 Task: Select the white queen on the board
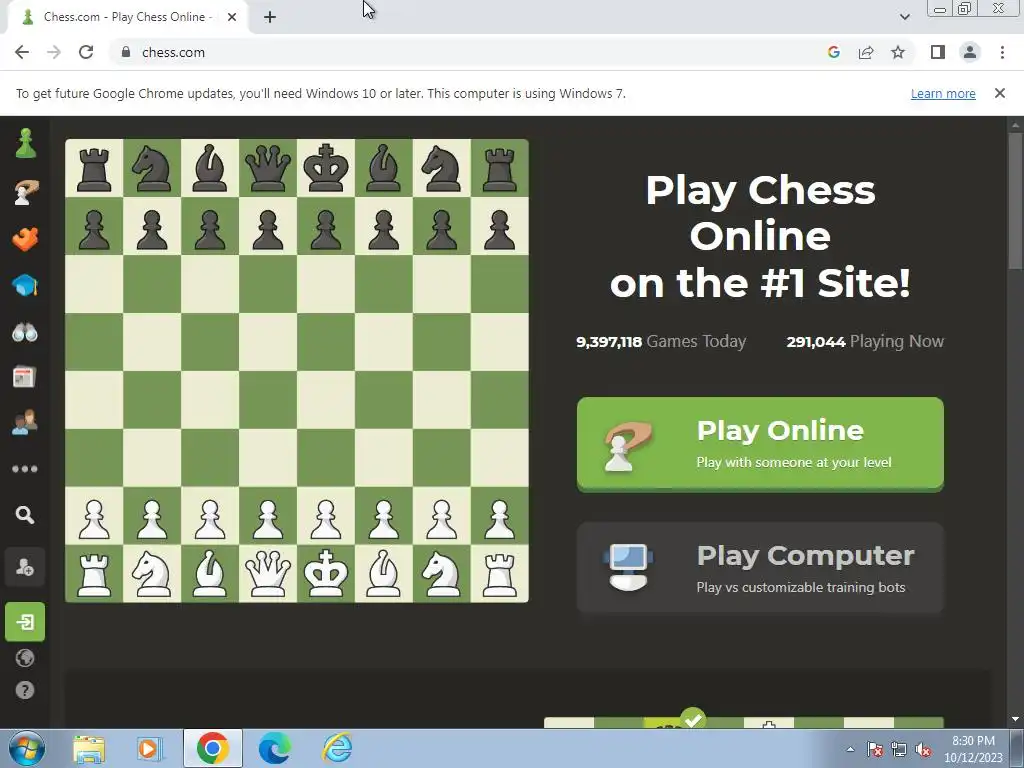click(268, 573)
